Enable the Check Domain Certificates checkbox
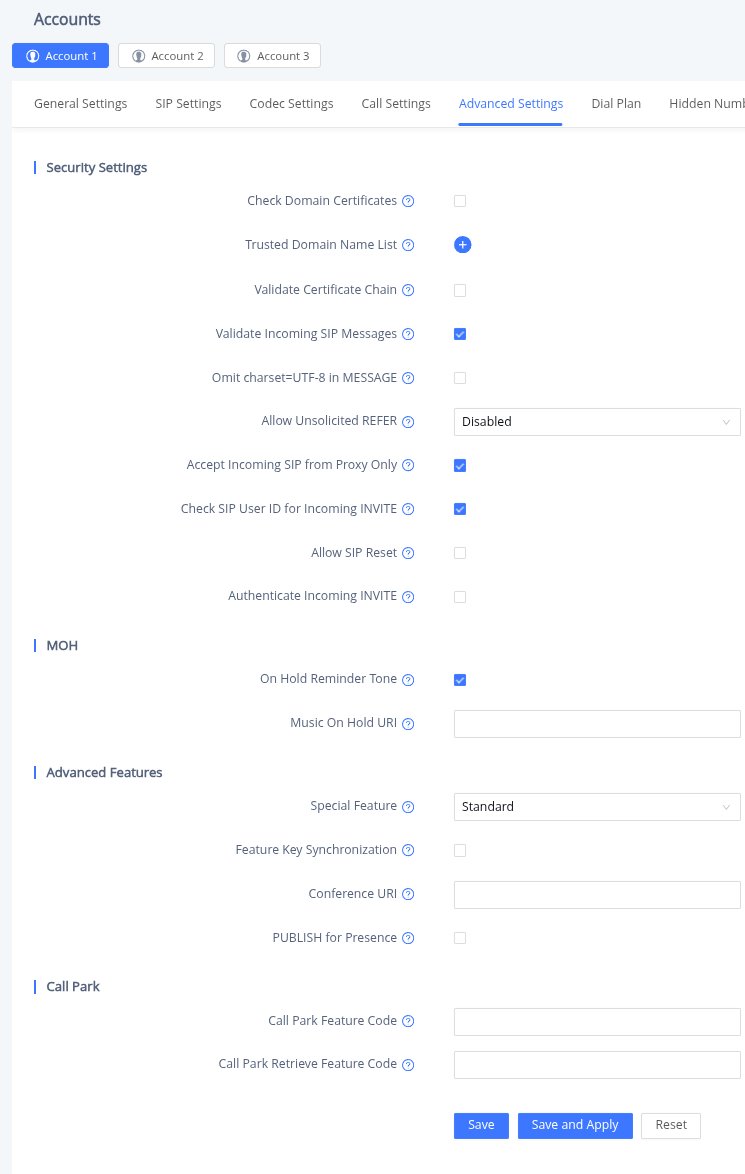745x1174 pixels. pos(460,201)
